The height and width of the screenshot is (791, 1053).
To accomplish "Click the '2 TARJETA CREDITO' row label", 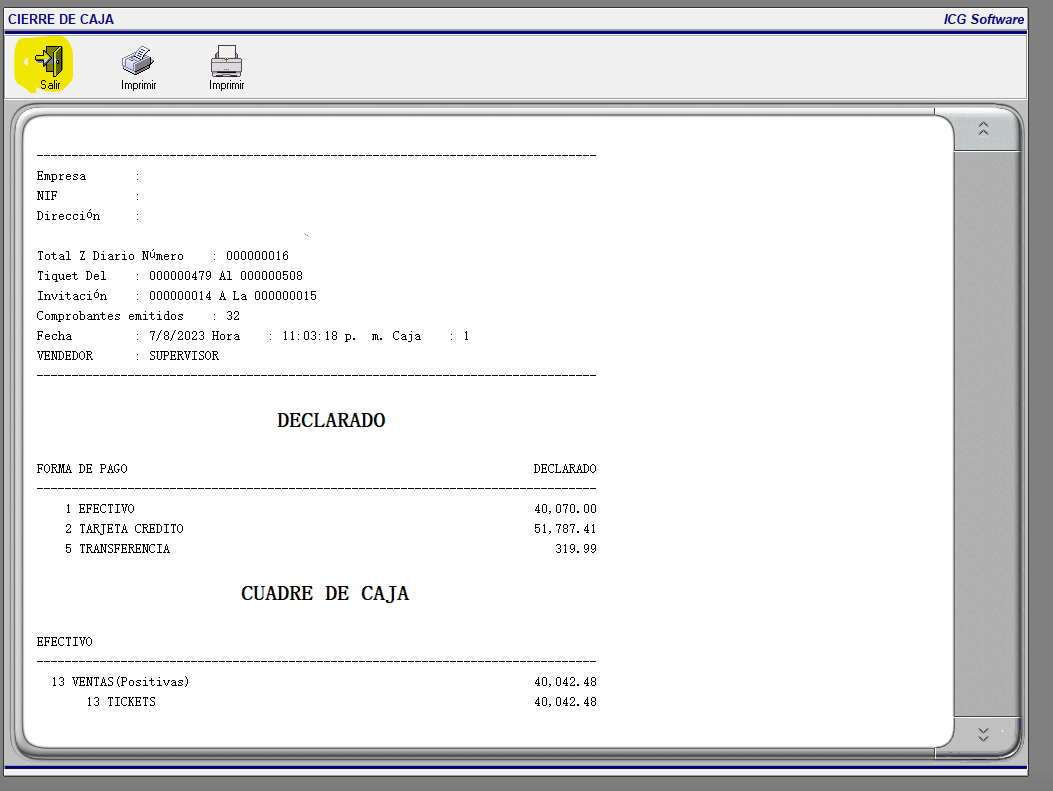I will [124, 529].
